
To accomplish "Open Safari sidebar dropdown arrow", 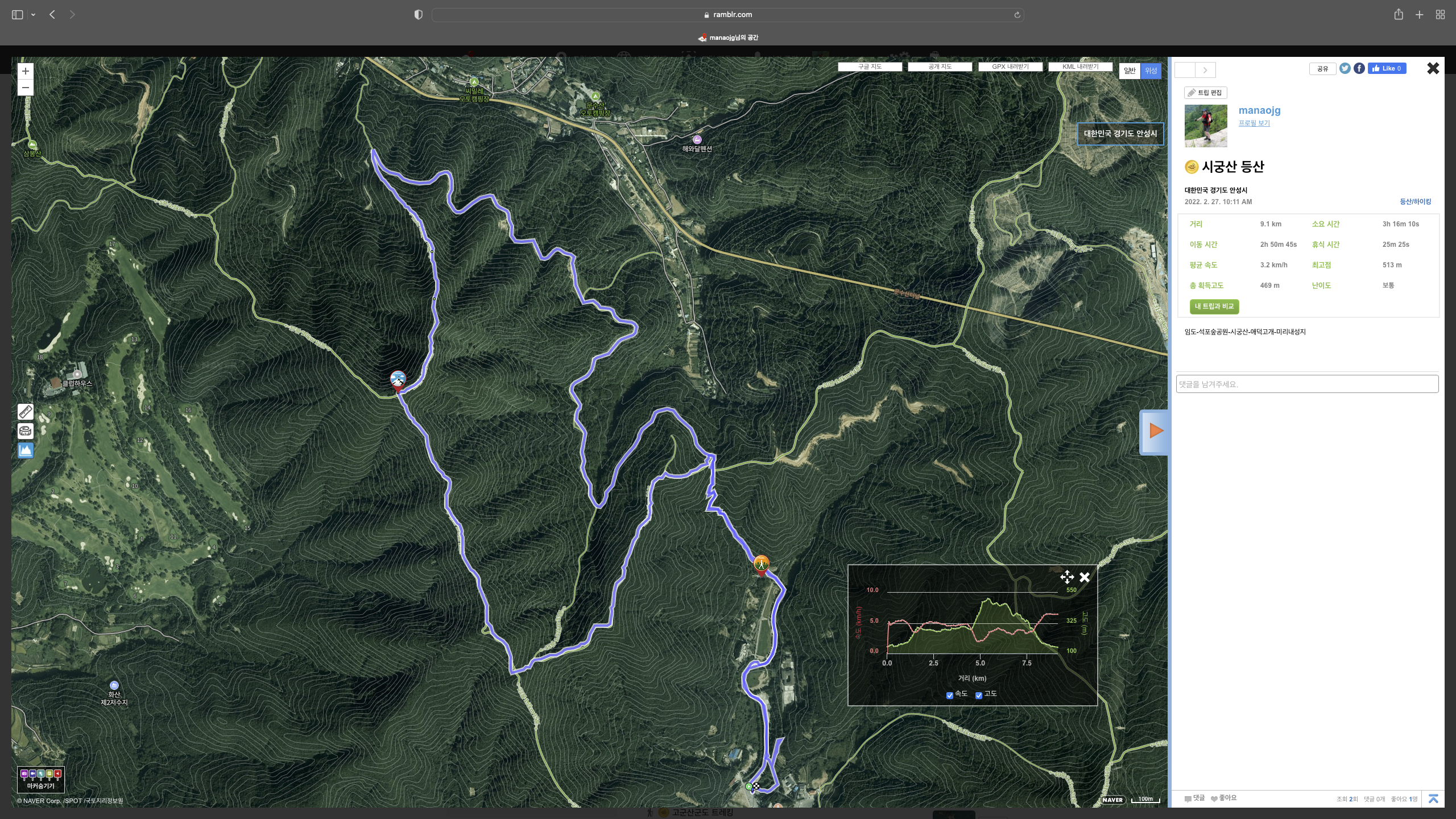I will pyautogui.click(x=33, y=15).
